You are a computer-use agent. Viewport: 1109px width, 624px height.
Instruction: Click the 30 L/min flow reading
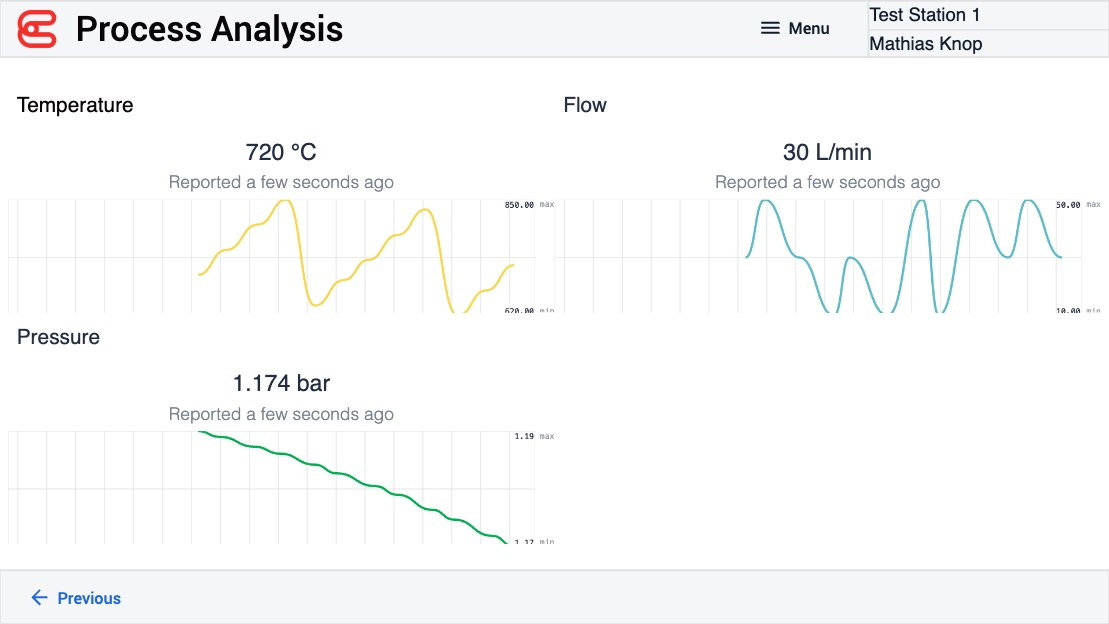coord(827,152)
